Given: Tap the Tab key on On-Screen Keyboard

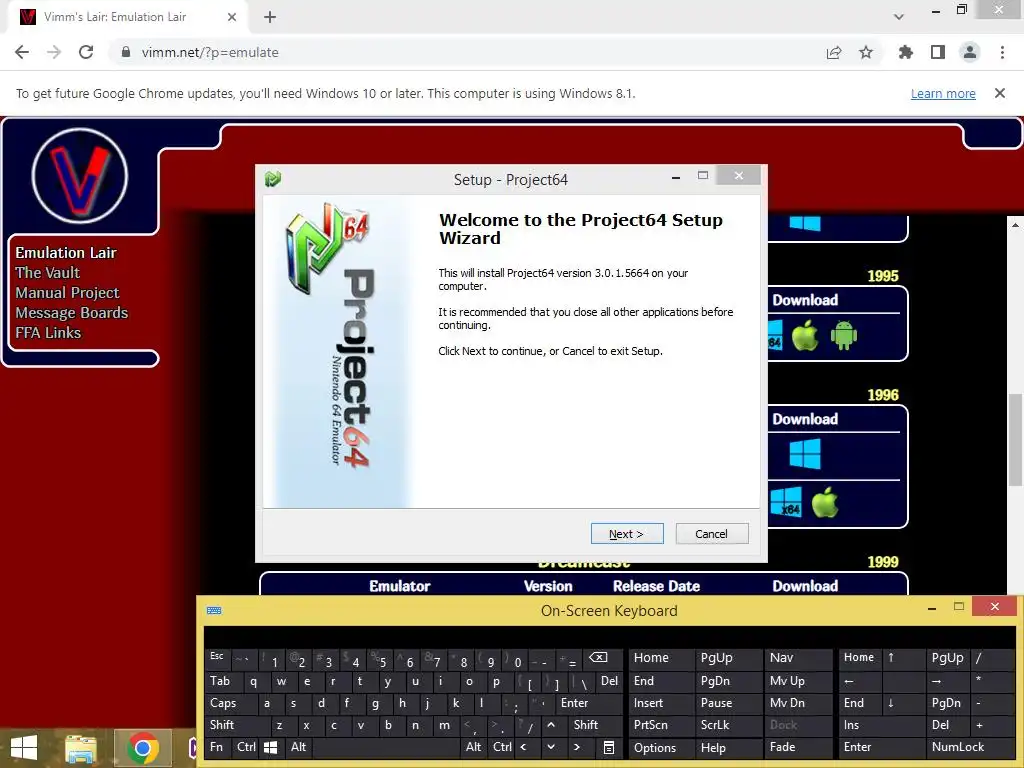Looking at the screenshot, I should coord(223,681).
